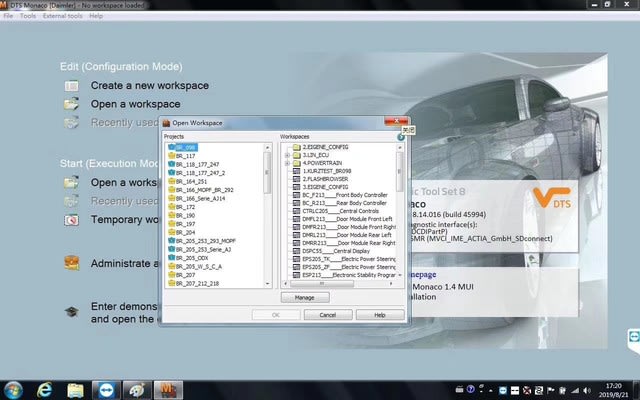Select project BR_204

pyautogui.click(x=182, y=232)
